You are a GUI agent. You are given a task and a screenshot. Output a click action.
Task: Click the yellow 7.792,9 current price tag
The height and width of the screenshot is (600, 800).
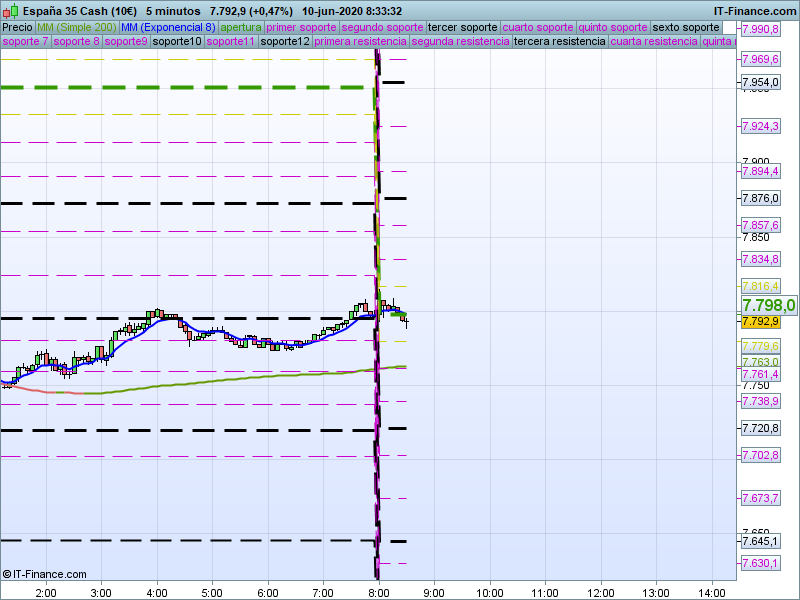click(760, 321)
